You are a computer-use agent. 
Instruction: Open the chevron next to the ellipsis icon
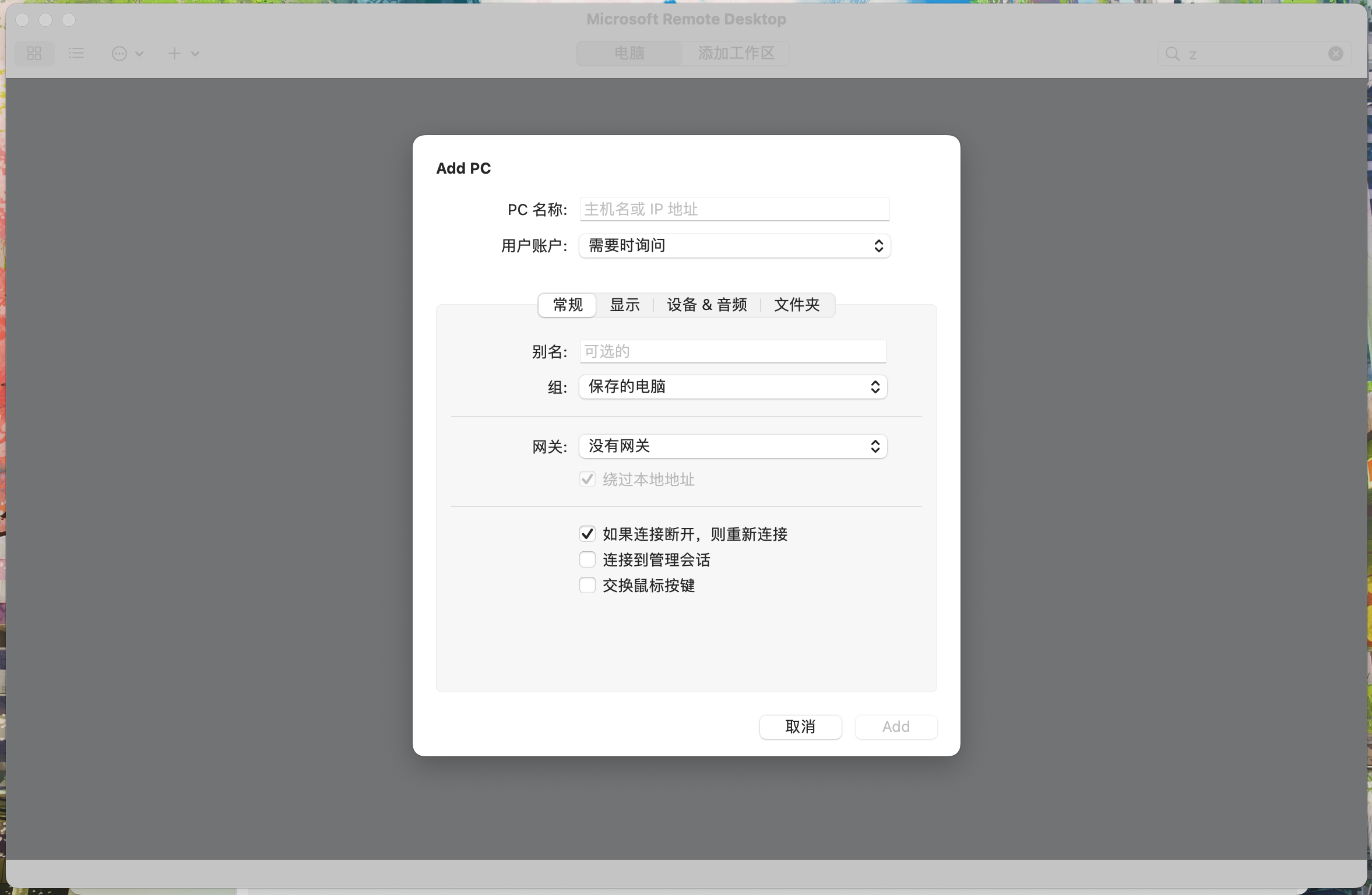point(139,54)
